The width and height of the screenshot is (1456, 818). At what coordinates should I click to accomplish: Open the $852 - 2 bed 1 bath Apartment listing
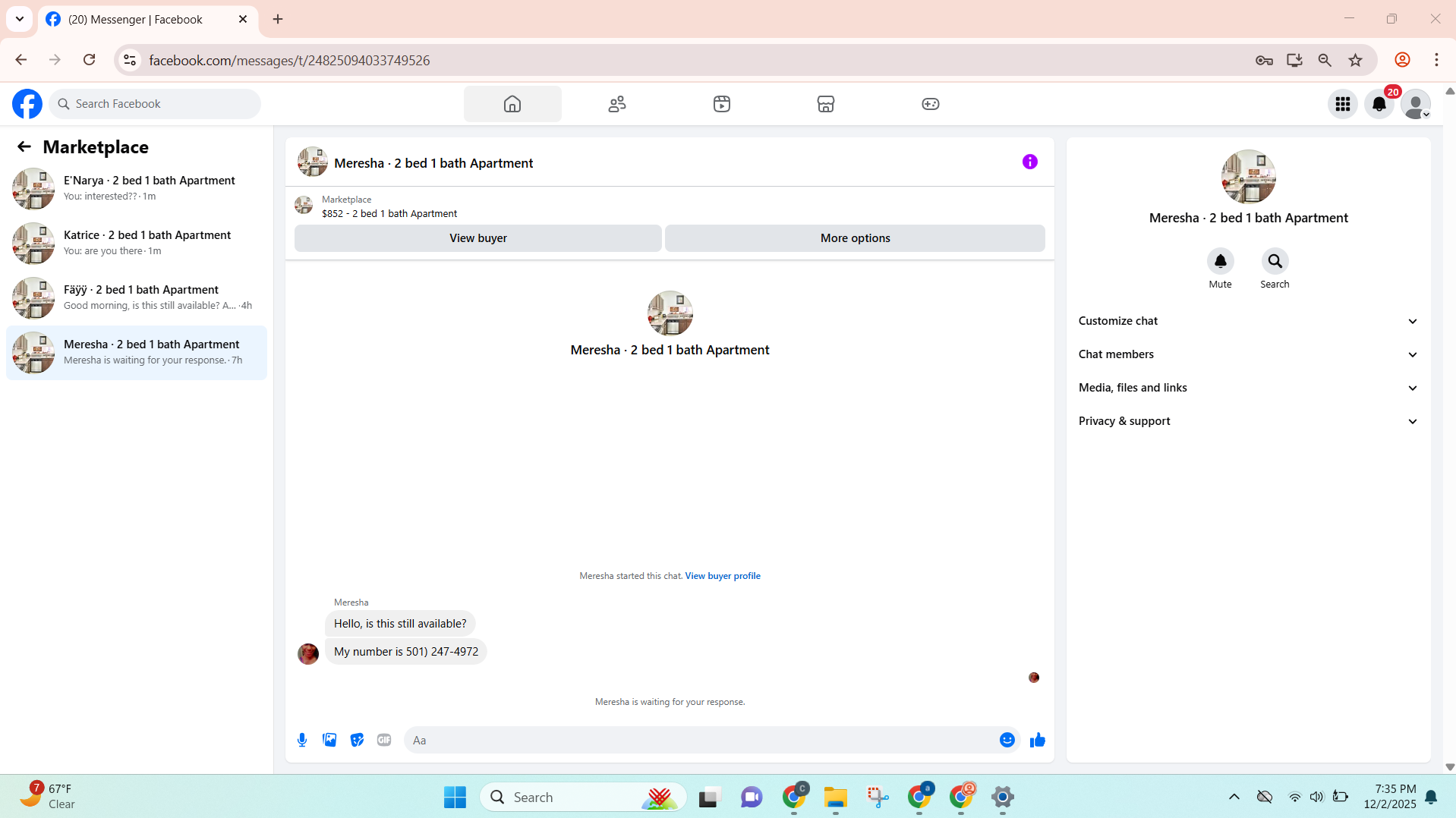389,214
